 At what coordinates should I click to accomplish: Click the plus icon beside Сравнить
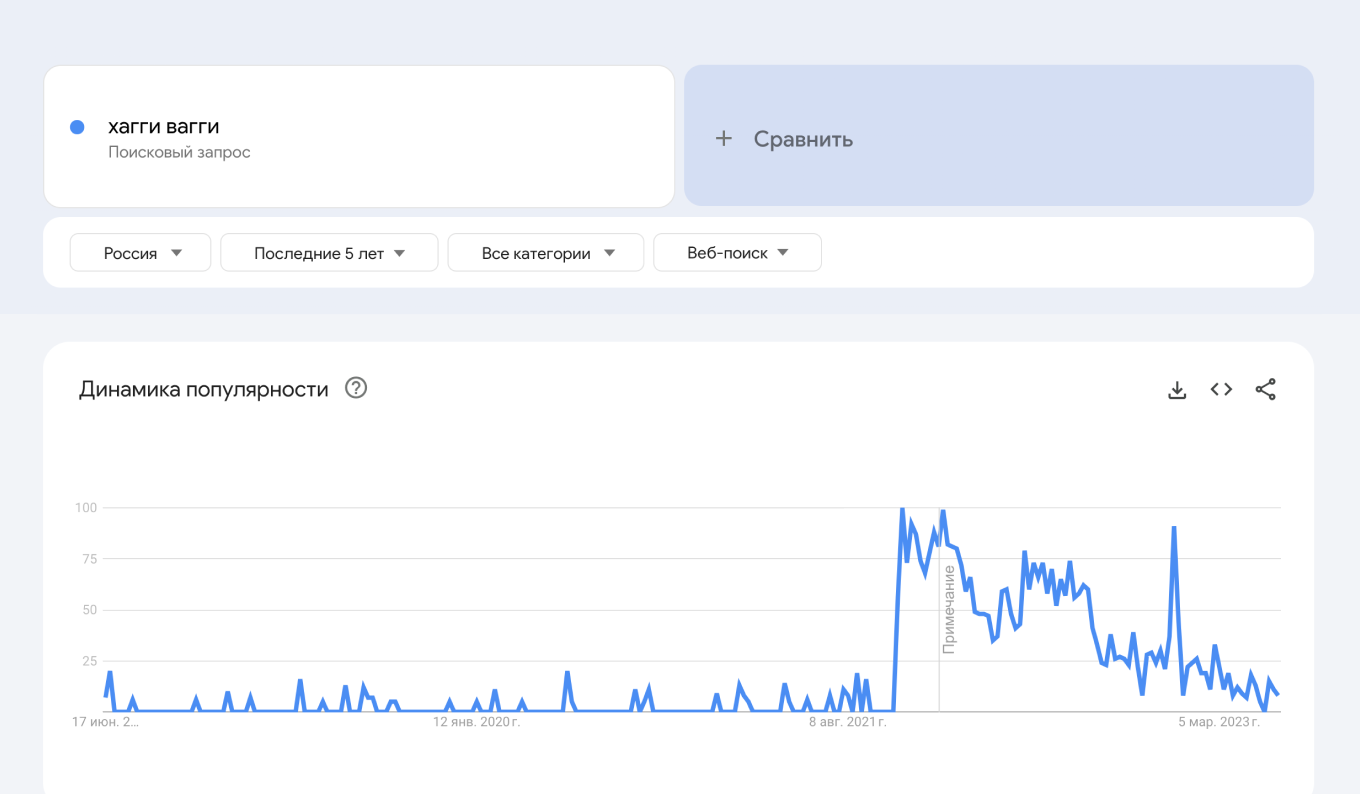click(724, 139)
